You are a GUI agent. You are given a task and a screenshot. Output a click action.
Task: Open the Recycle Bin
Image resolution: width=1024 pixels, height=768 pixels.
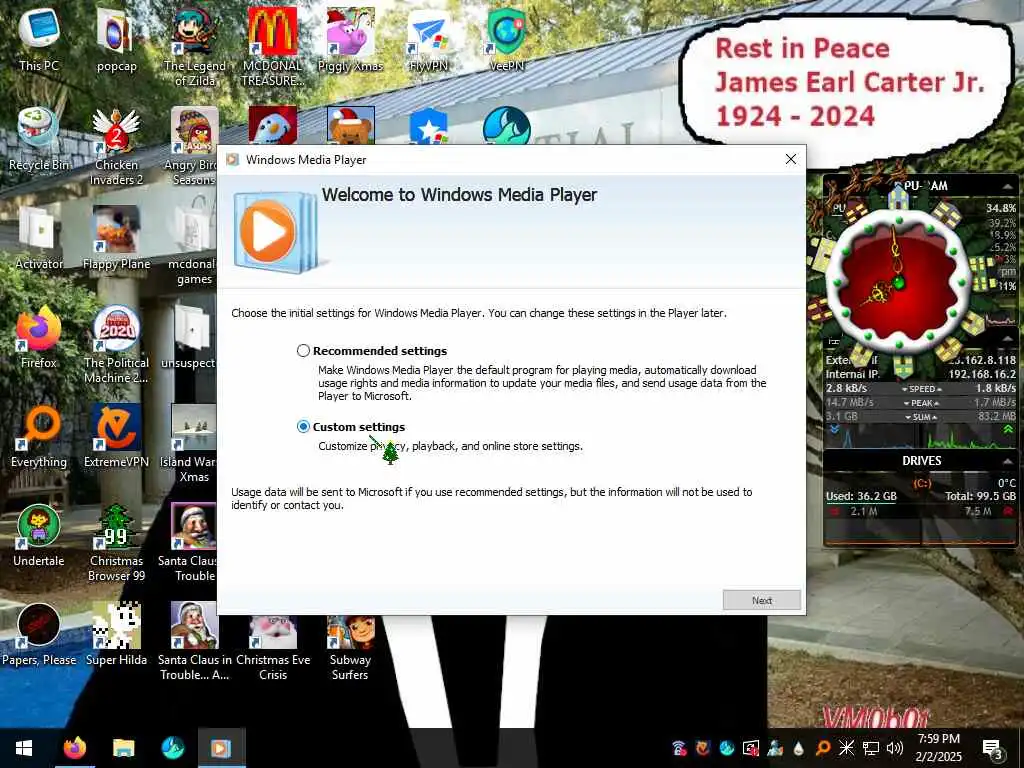(x=39, y=138)
